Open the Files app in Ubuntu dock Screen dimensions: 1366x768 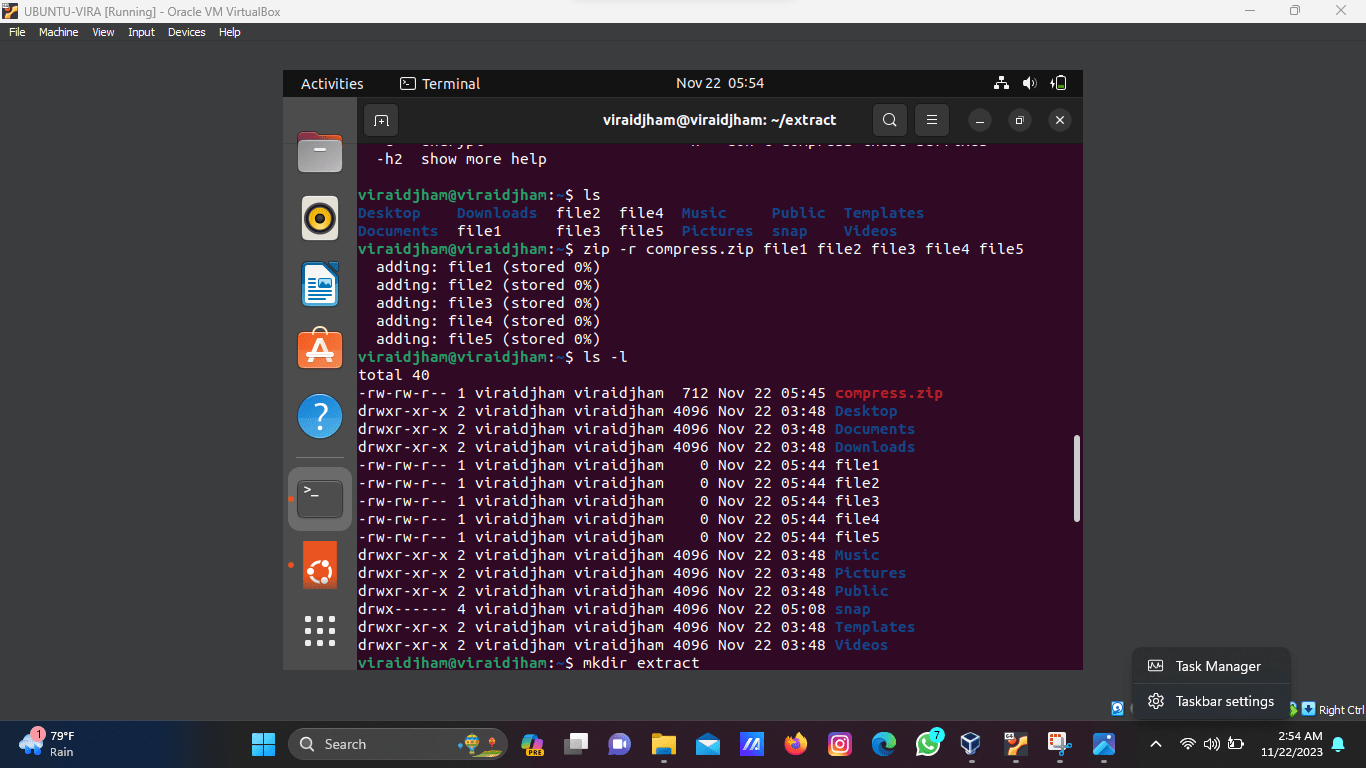(320, 152)
